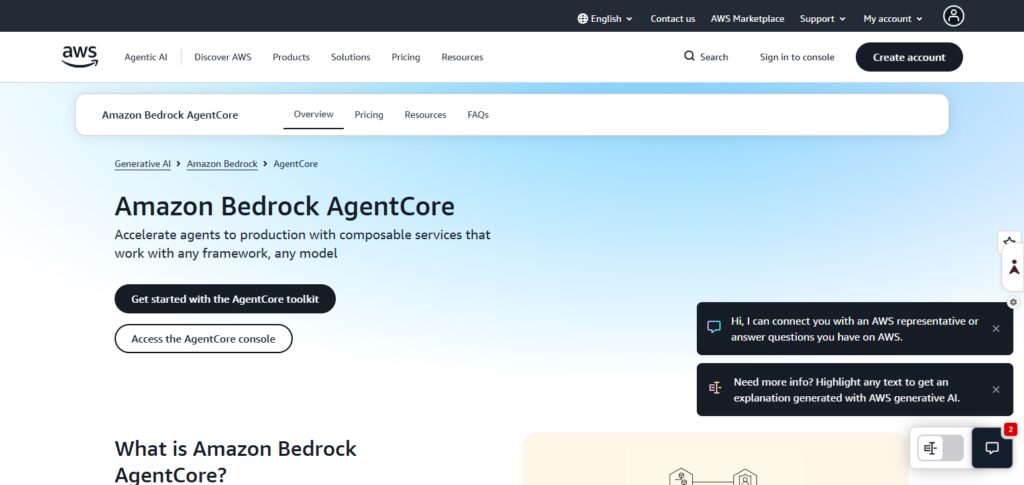Click the Amazon Bedrock AgentCore main heading

coord(285,206)
